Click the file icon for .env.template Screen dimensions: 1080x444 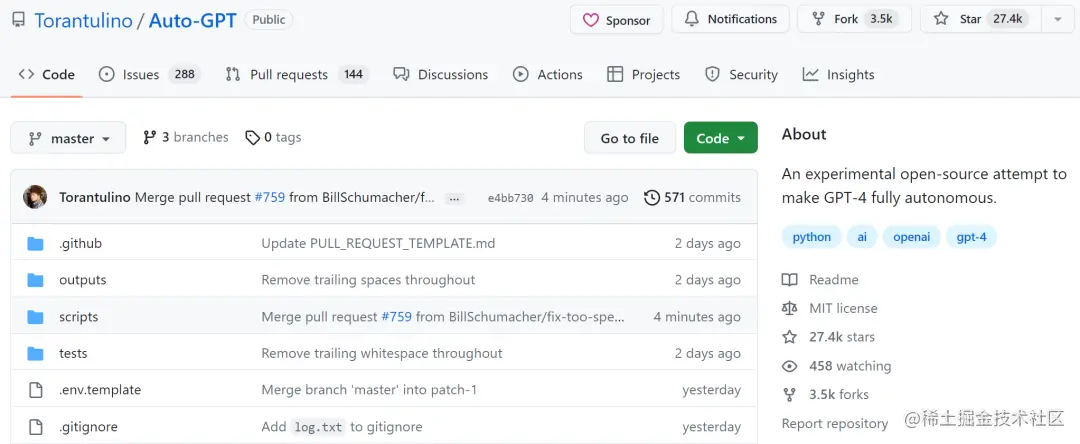(35, 390)
